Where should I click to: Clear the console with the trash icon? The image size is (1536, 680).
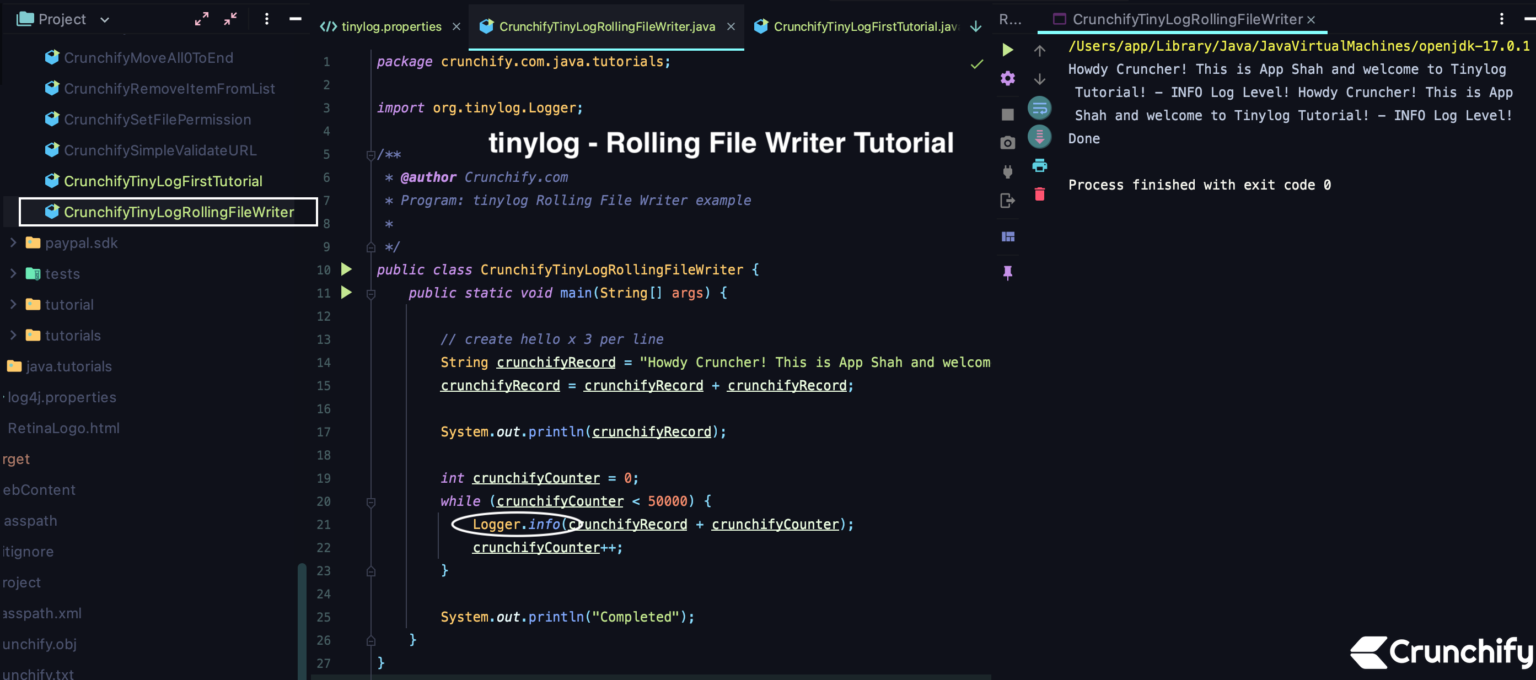[1040, 194]
